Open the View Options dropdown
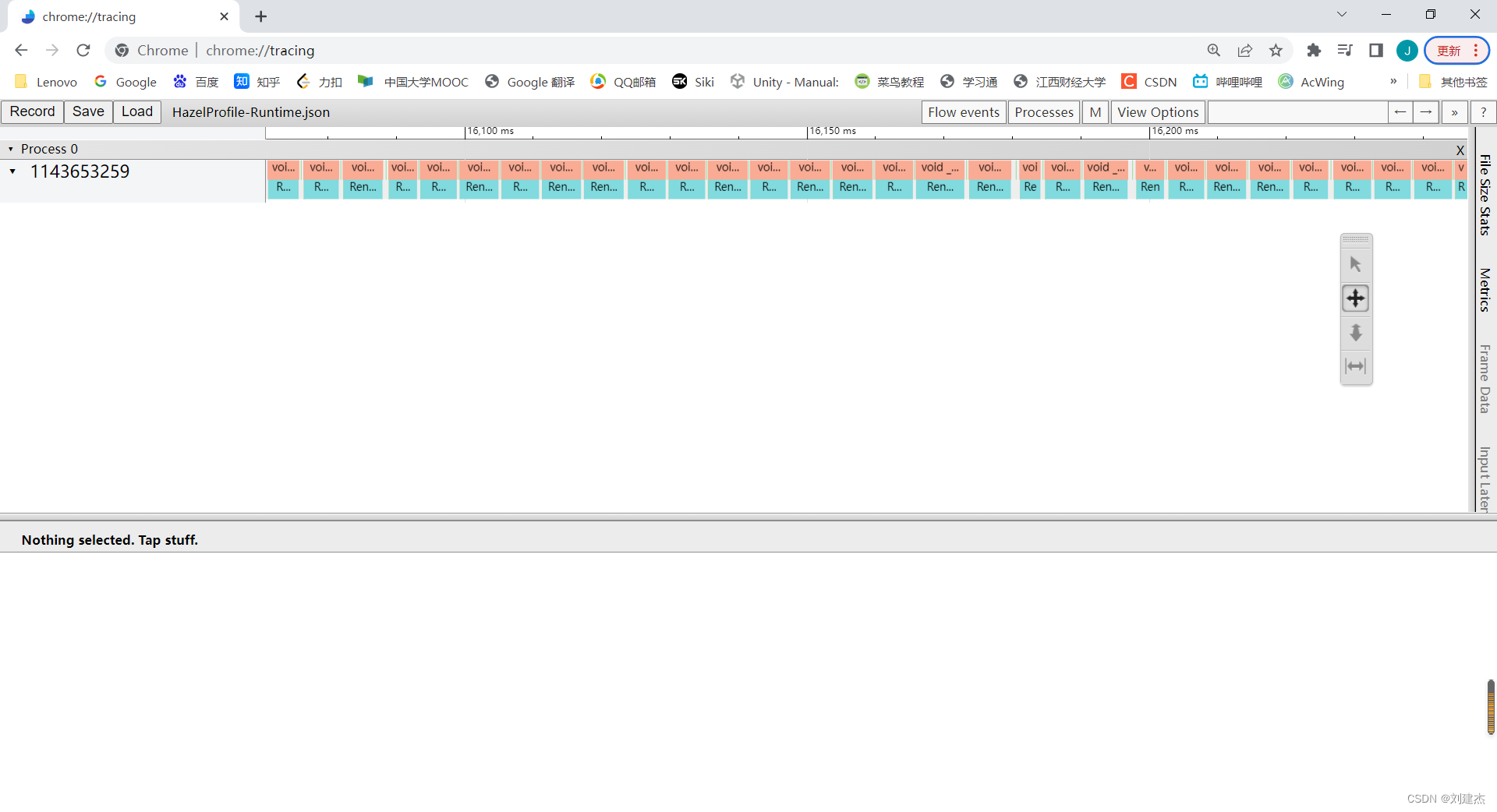The height and width of the screenshot is (812, 1497). pyautogui.click(x=1158, y=112)
